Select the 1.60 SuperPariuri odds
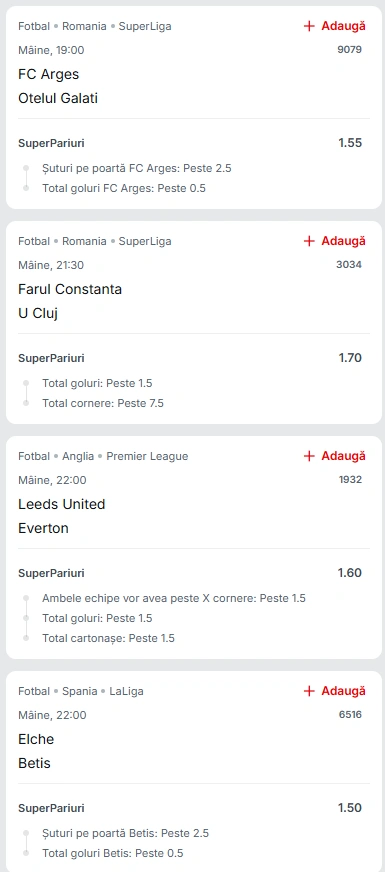The height and width of the screenshot is (872, 385). click(350, 573)
